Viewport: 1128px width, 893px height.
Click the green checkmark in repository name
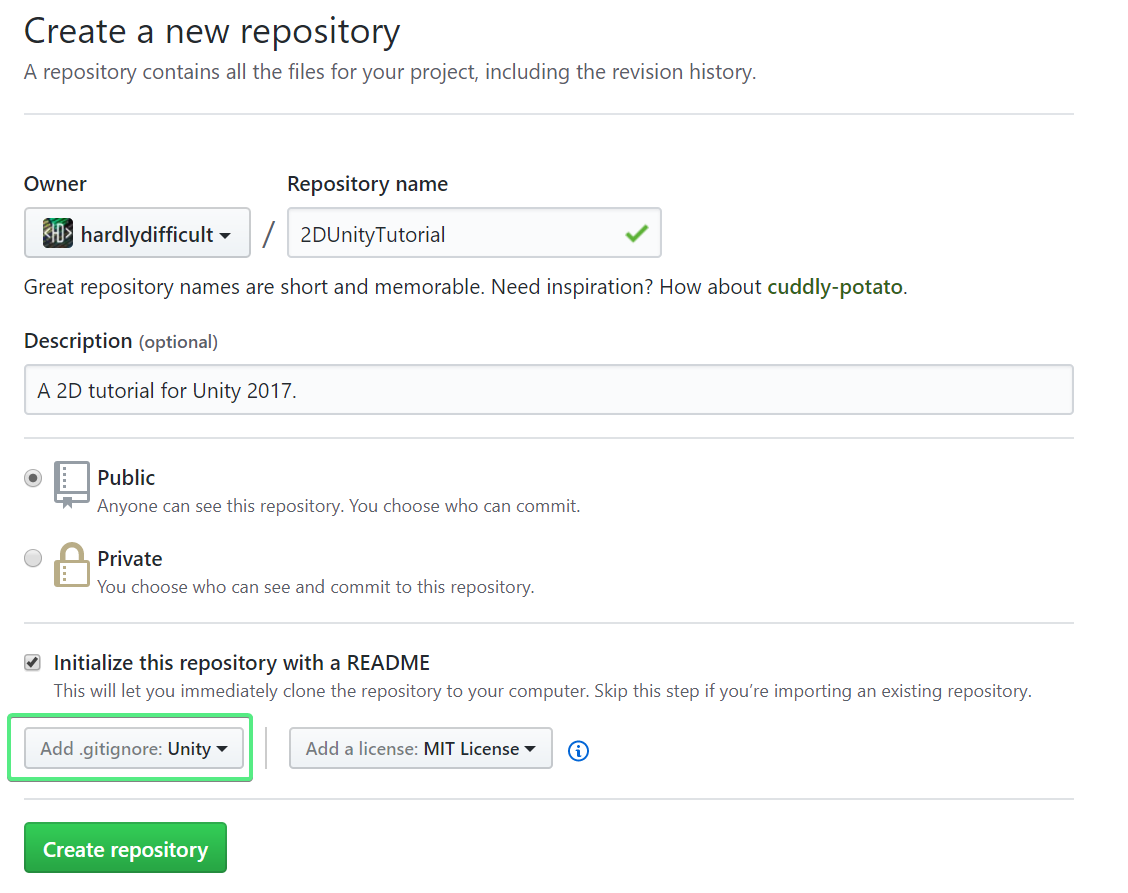(x=637, y=233)
